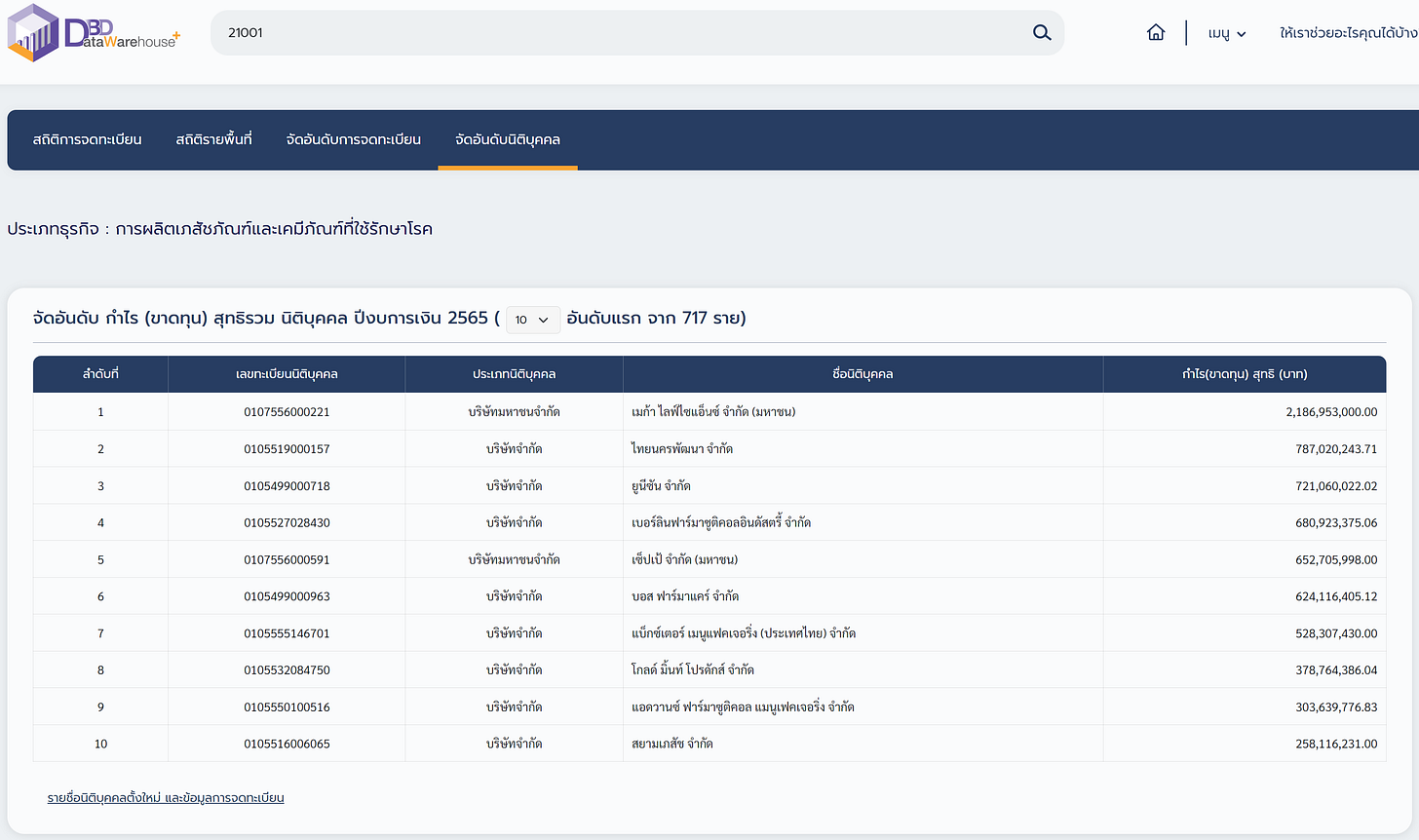Go to home via house icon
The width and height of the screenshot is (1419, 840).
[1156, 32]
